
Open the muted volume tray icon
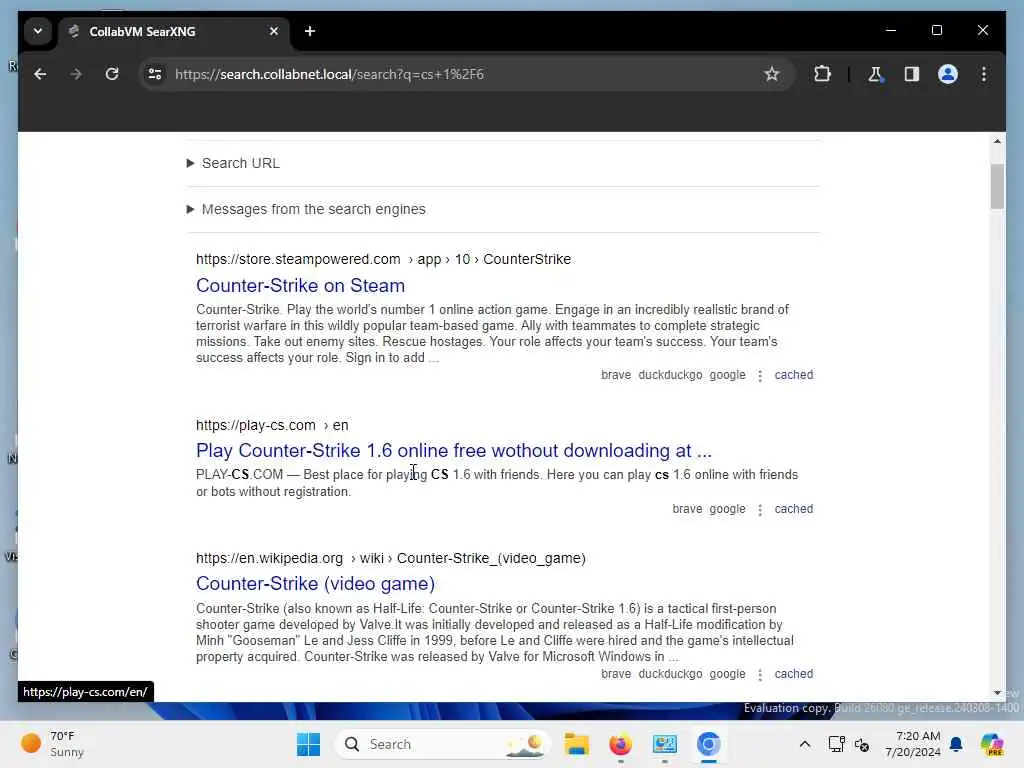click(862, 744)
